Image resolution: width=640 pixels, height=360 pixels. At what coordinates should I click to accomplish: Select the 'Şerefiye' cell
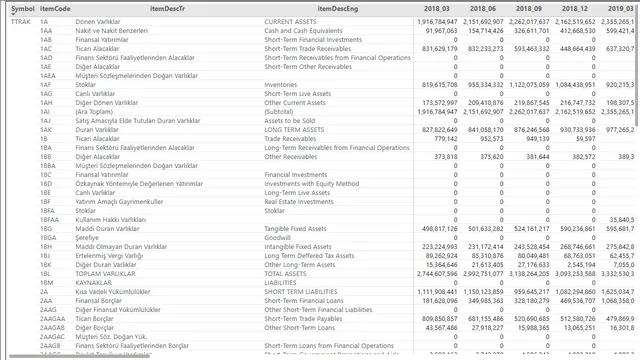click(87, 238)
